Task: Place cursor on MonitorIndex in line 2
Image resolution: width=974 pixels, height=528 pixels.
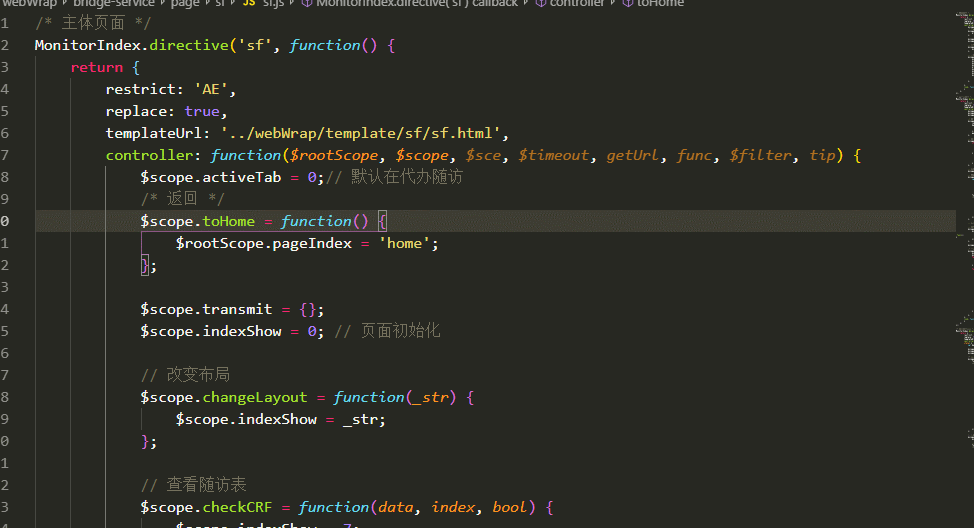Action: coord(88,45)
